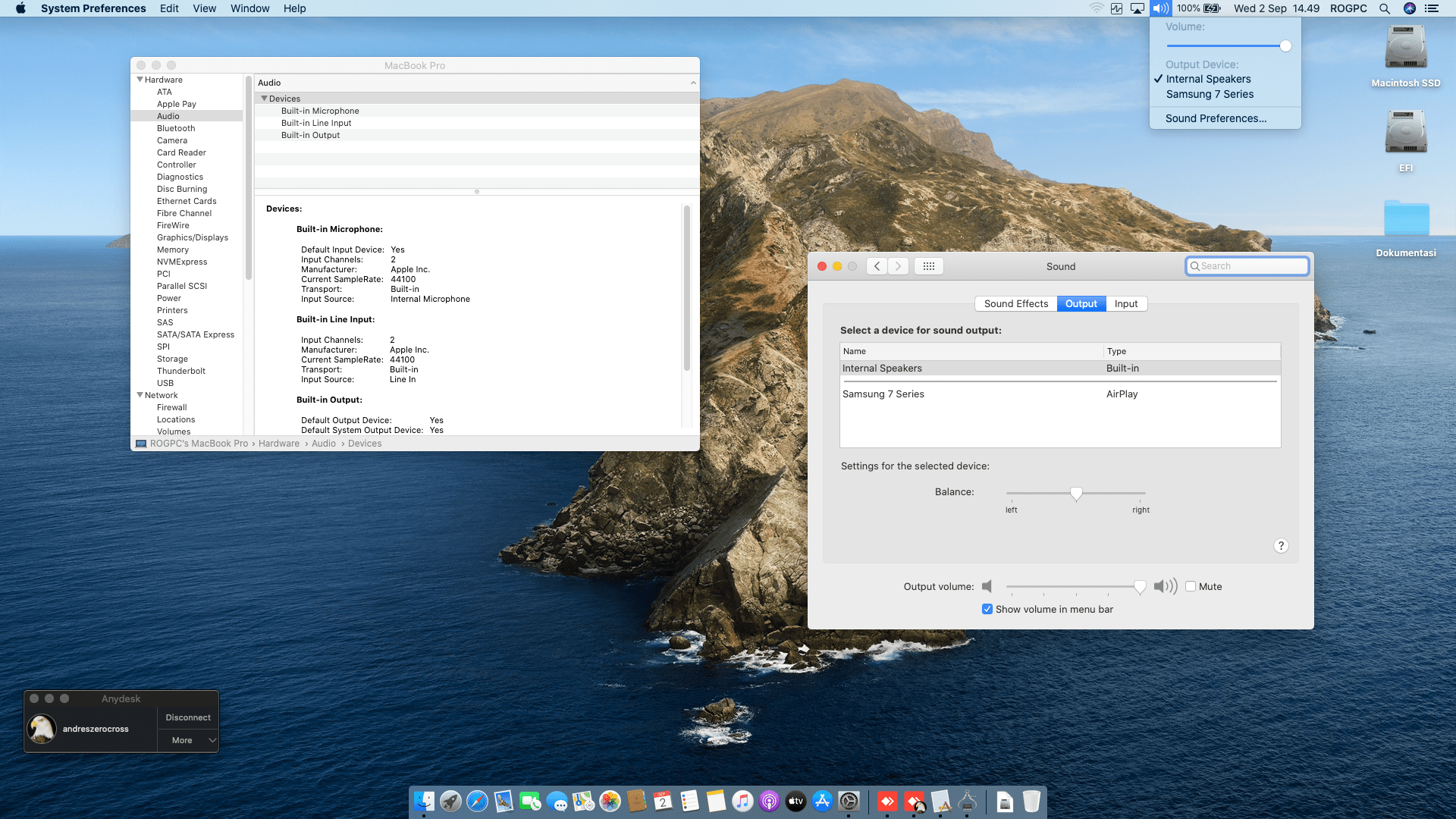Open Messages from the Dock
The width and height of the screenshot is (1456, 819).
[x=557, y=801]
